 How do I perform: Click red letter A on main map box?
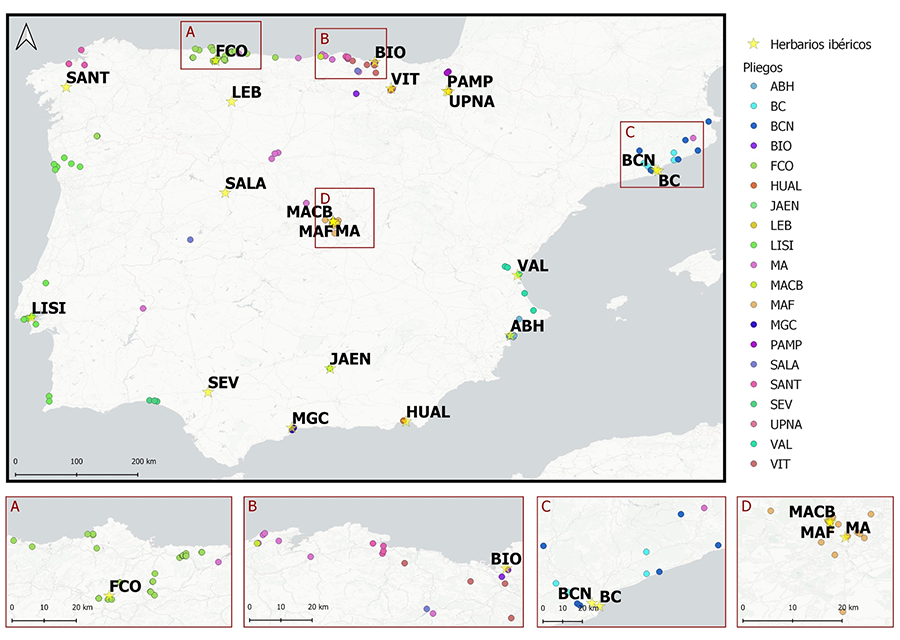click(190, 32)
